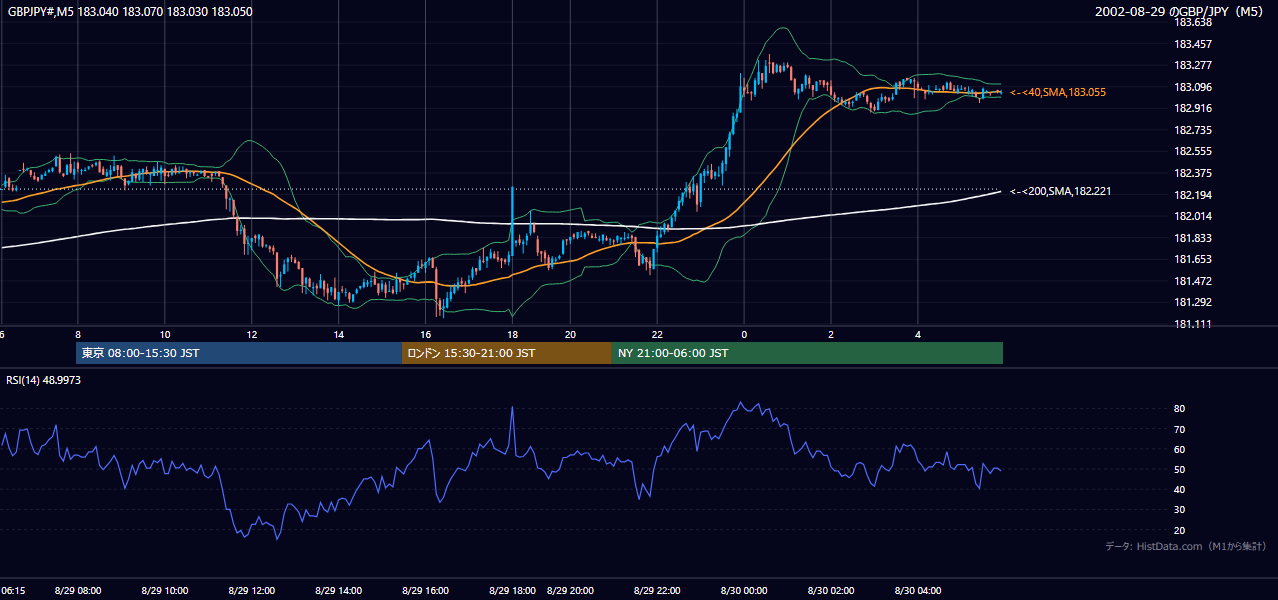The image size is (1278, 600).
Task: Select the NY 21:00-06:00 JST session bar
Action: click(807, 353)
